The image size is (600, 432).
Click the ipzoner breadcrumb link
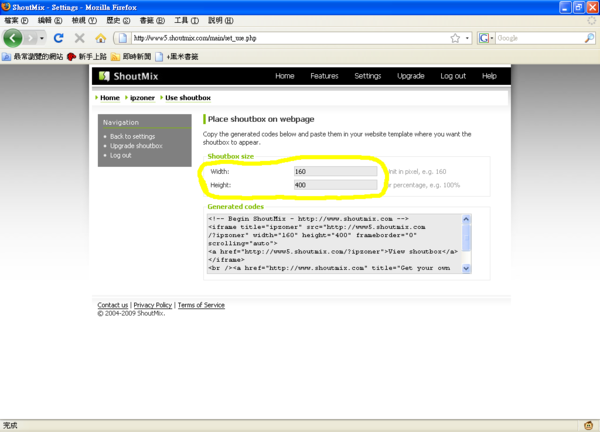(142, 98)
